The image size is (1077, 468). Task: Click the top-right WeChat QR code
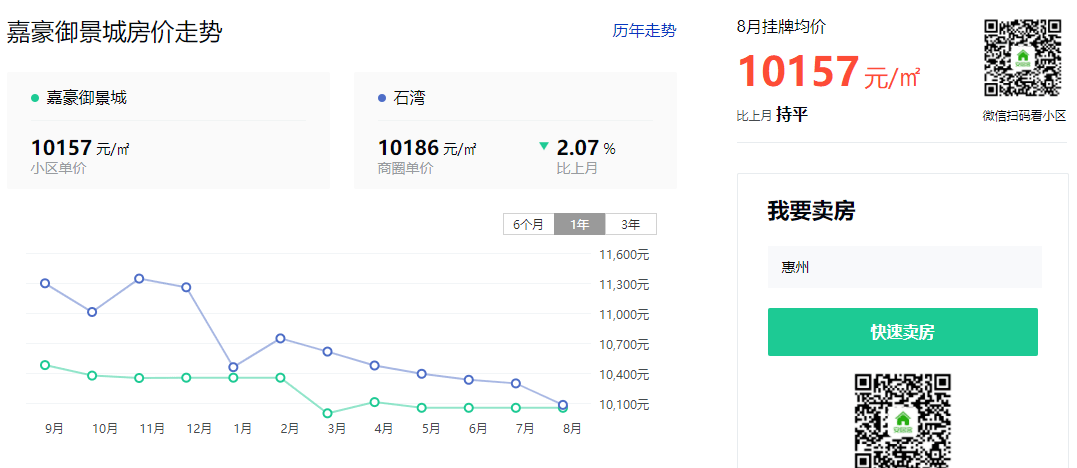[1022, 58]
